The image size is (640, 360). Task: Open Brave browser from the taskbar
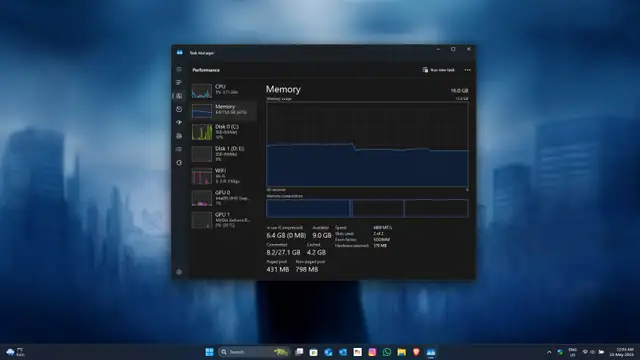click(x=416, y=352)
